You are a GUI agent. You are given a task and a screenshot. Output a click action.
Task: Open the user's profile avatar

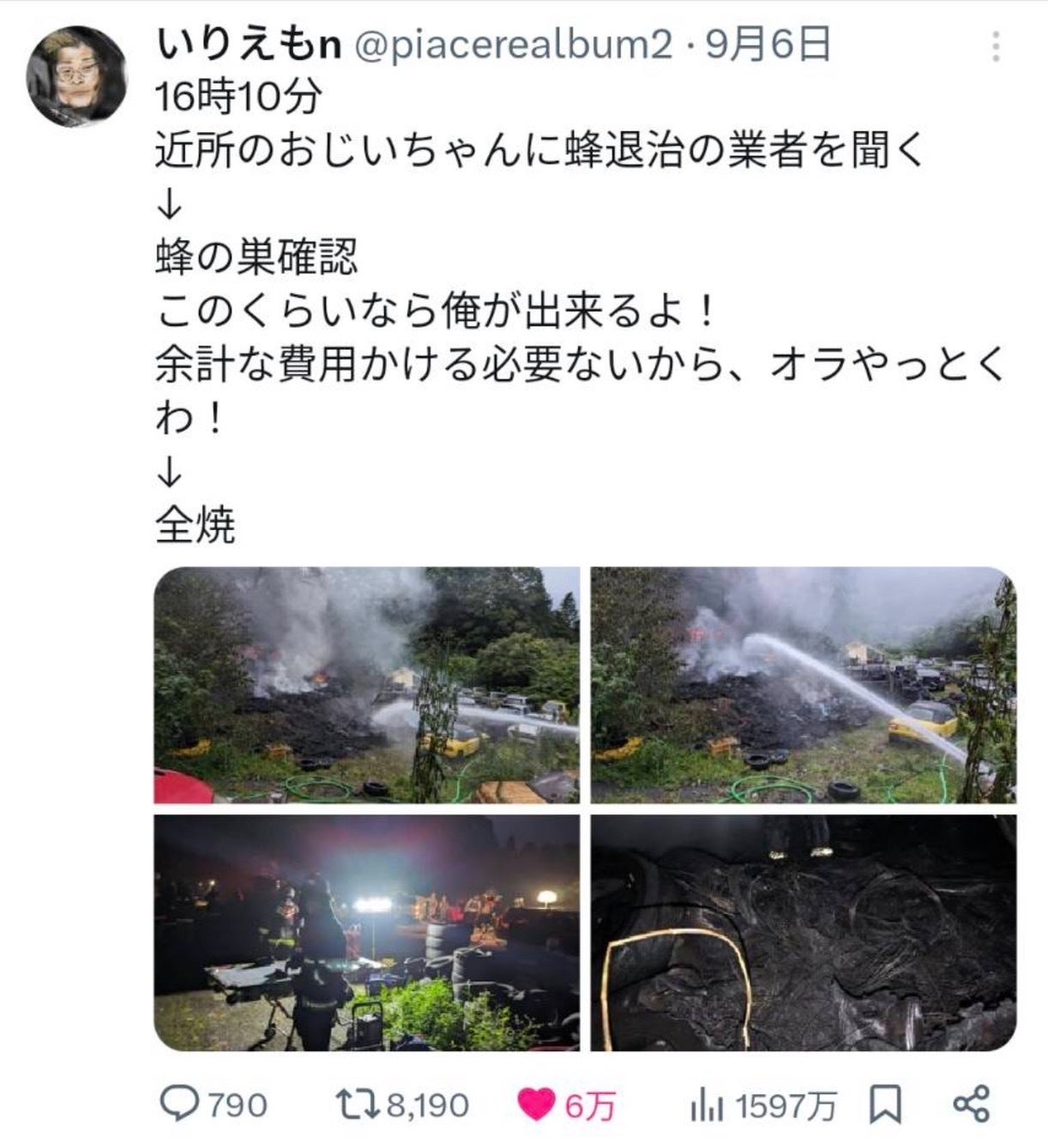(76, 75)
